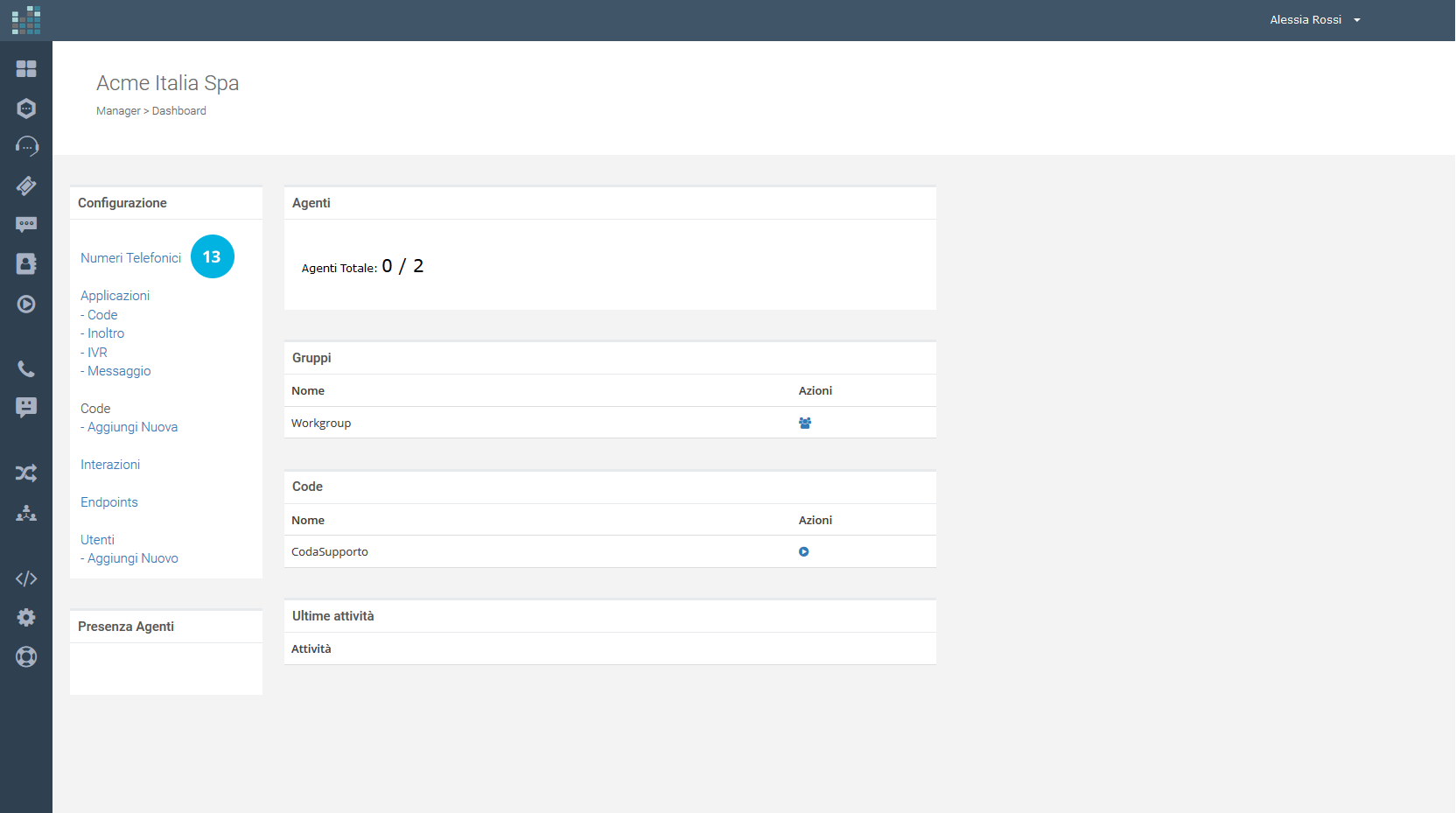
Task: Open the shuffle routing icon in sidebar
Action: (26, 473)
